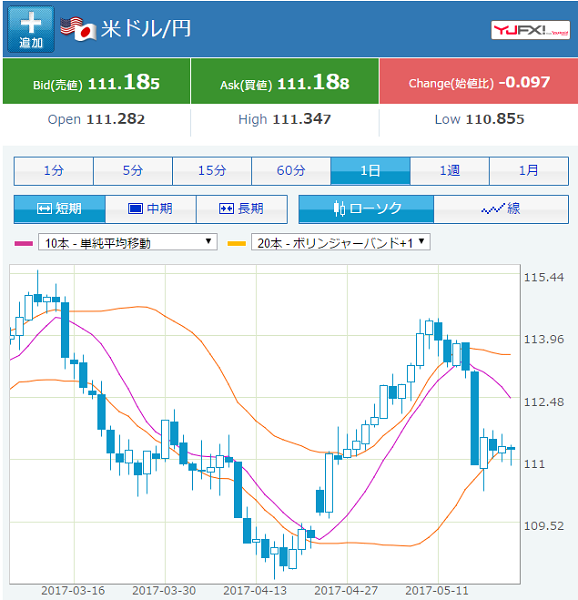Choose ローソク candlestick chart style

click(366, 209)
